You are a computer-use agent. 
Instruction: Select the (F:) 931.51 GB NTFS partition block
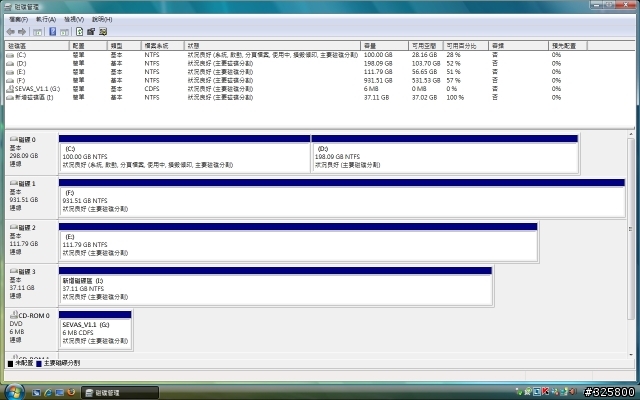pos(342,198)
